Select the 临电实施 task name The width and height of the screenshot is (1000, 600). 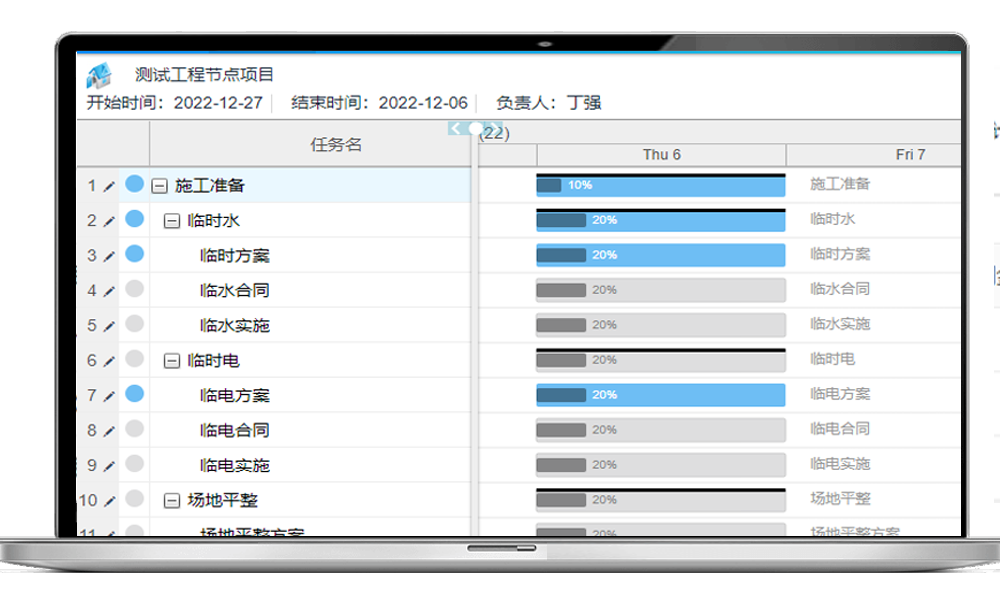coord(235,466)
